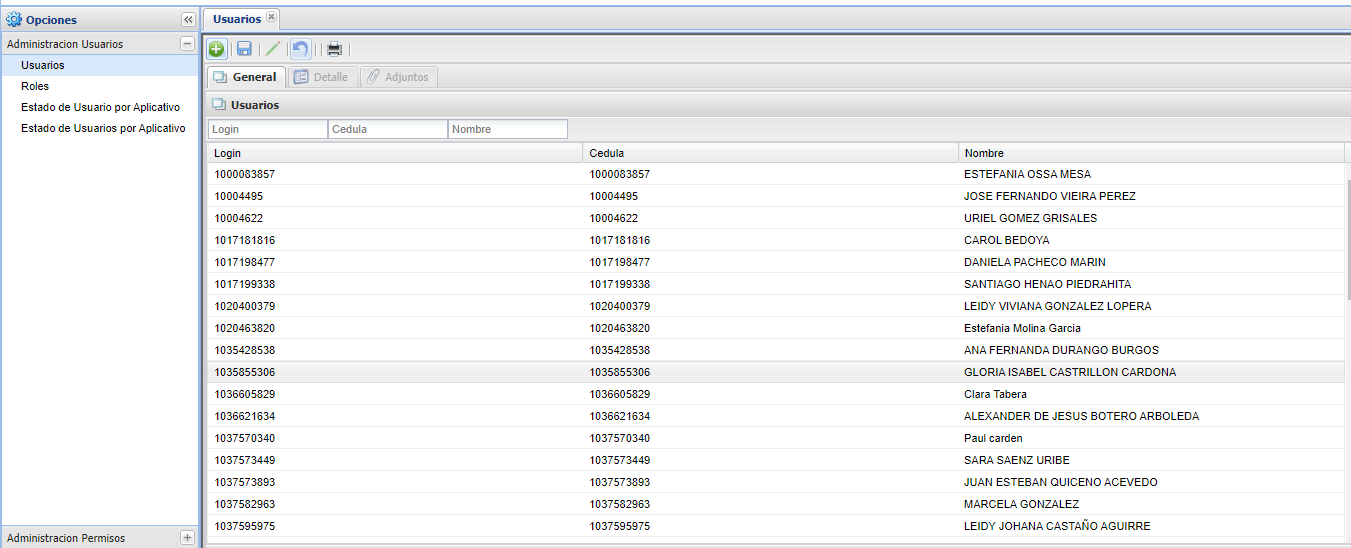Click the print icon in toolbar

point(335,49)
